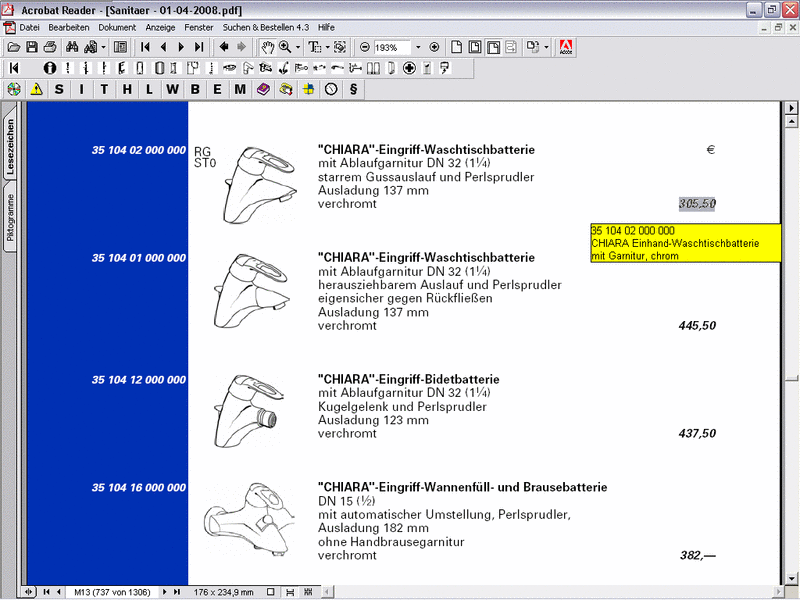Click the colorful globe icon

(14, 89)
